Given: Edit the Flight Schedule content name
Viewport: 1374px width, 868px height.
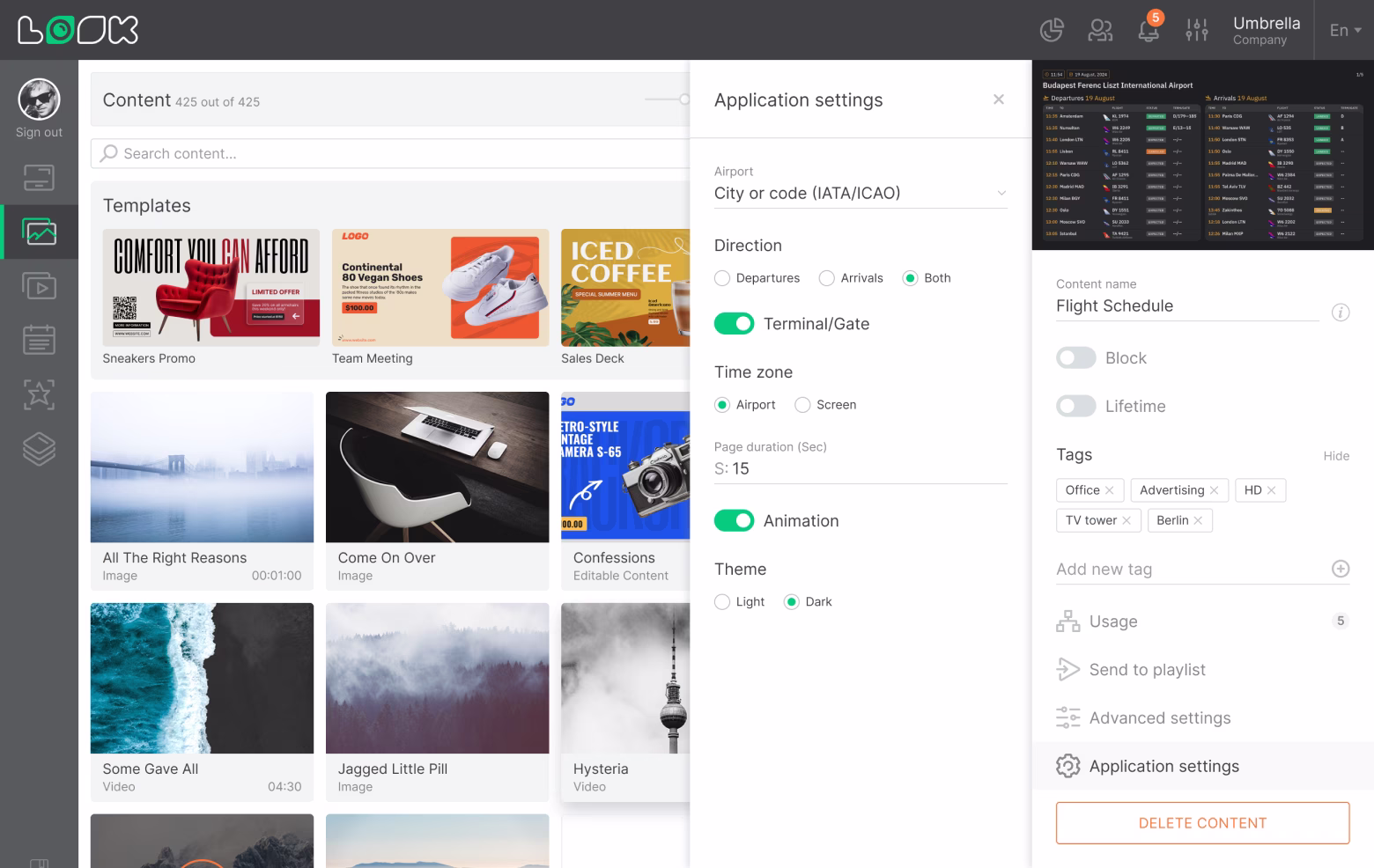Looking at the screenshot, I should [x=1187, y=306].
